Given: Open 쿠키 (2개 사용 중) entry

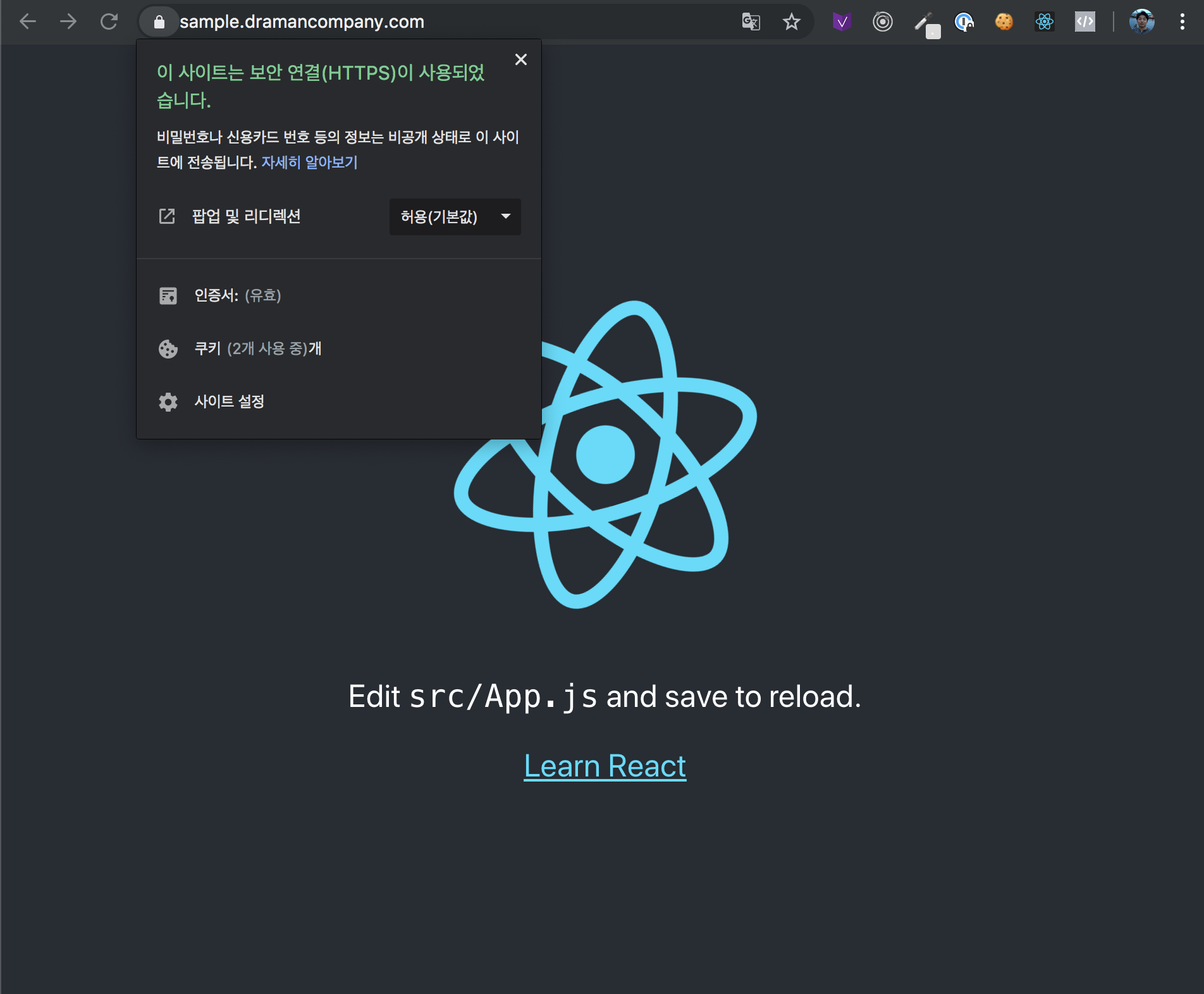Looking at the screenshot, I should point(339,348).
